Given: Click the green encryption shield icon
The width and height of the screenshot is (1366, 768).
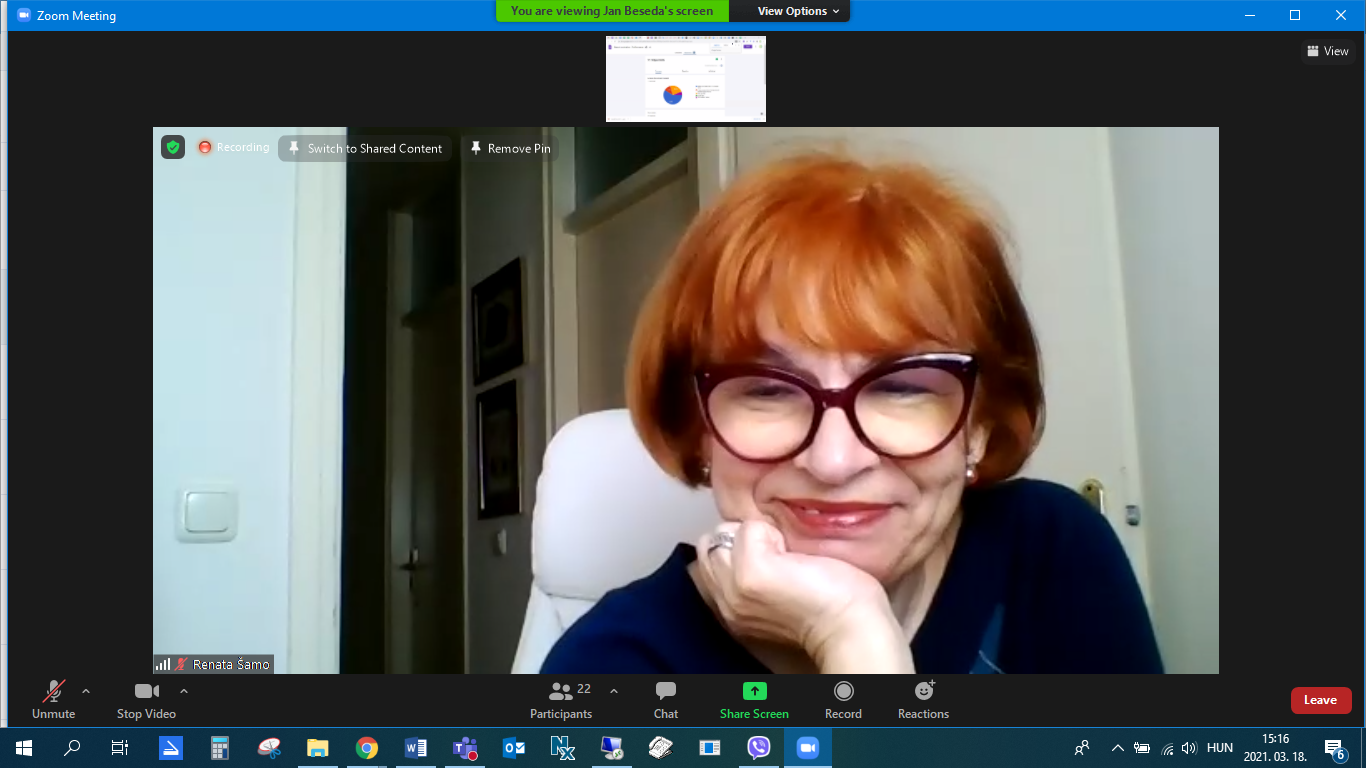Looking at the screenshot, I should (173, 147).
